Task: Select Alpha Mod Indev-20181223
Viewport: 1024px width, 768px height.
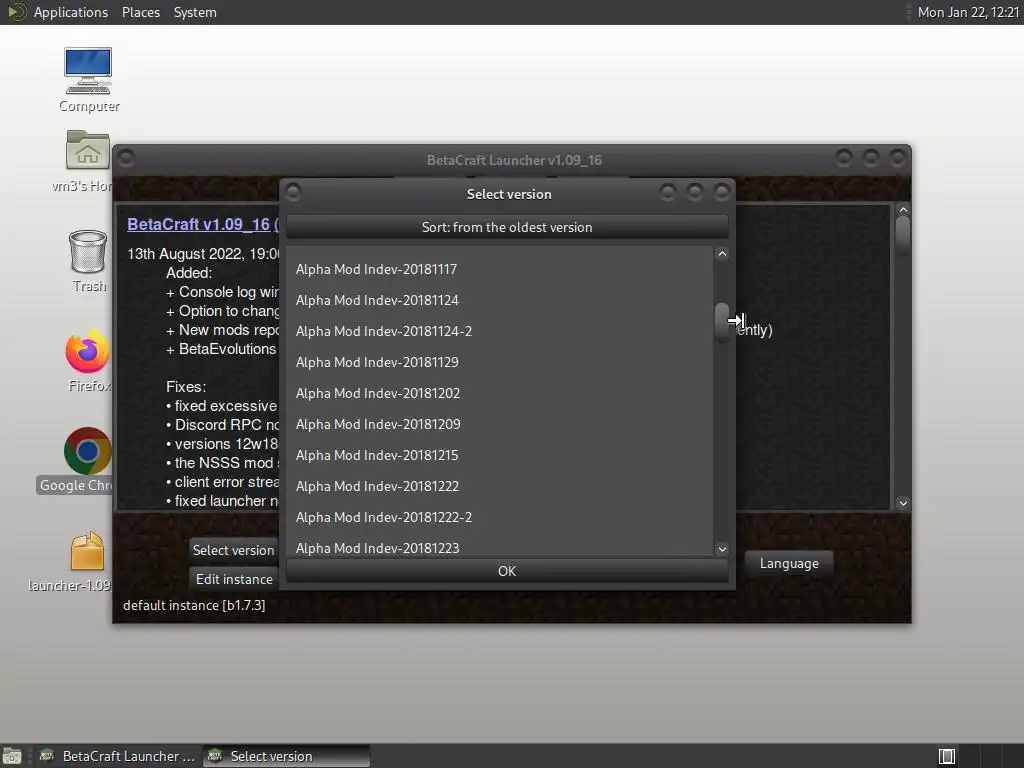Action: pyautogui.click(x=500, y=547)
